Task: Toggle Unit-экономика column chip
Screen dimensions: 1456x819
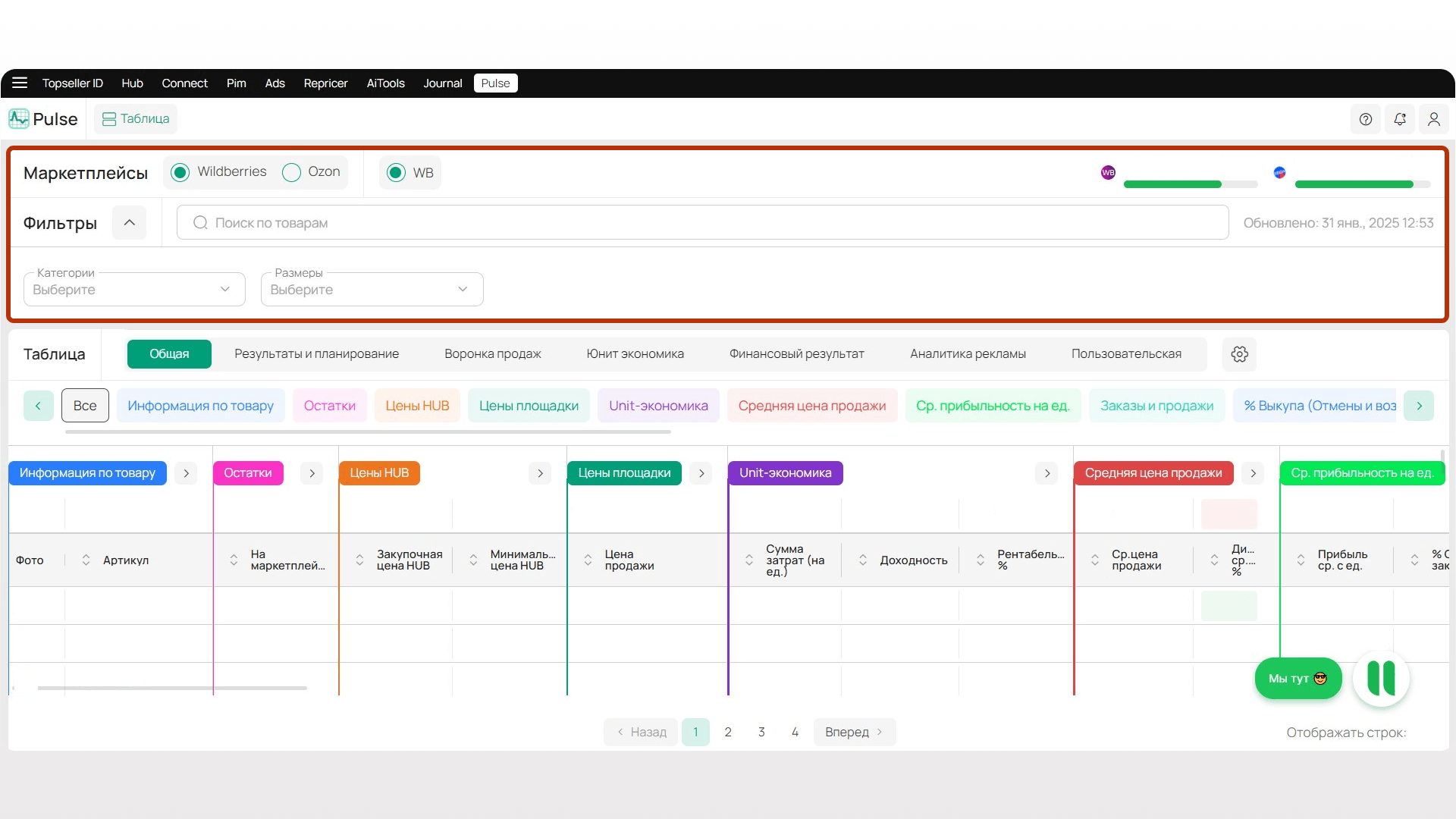Action: point(658,406)
